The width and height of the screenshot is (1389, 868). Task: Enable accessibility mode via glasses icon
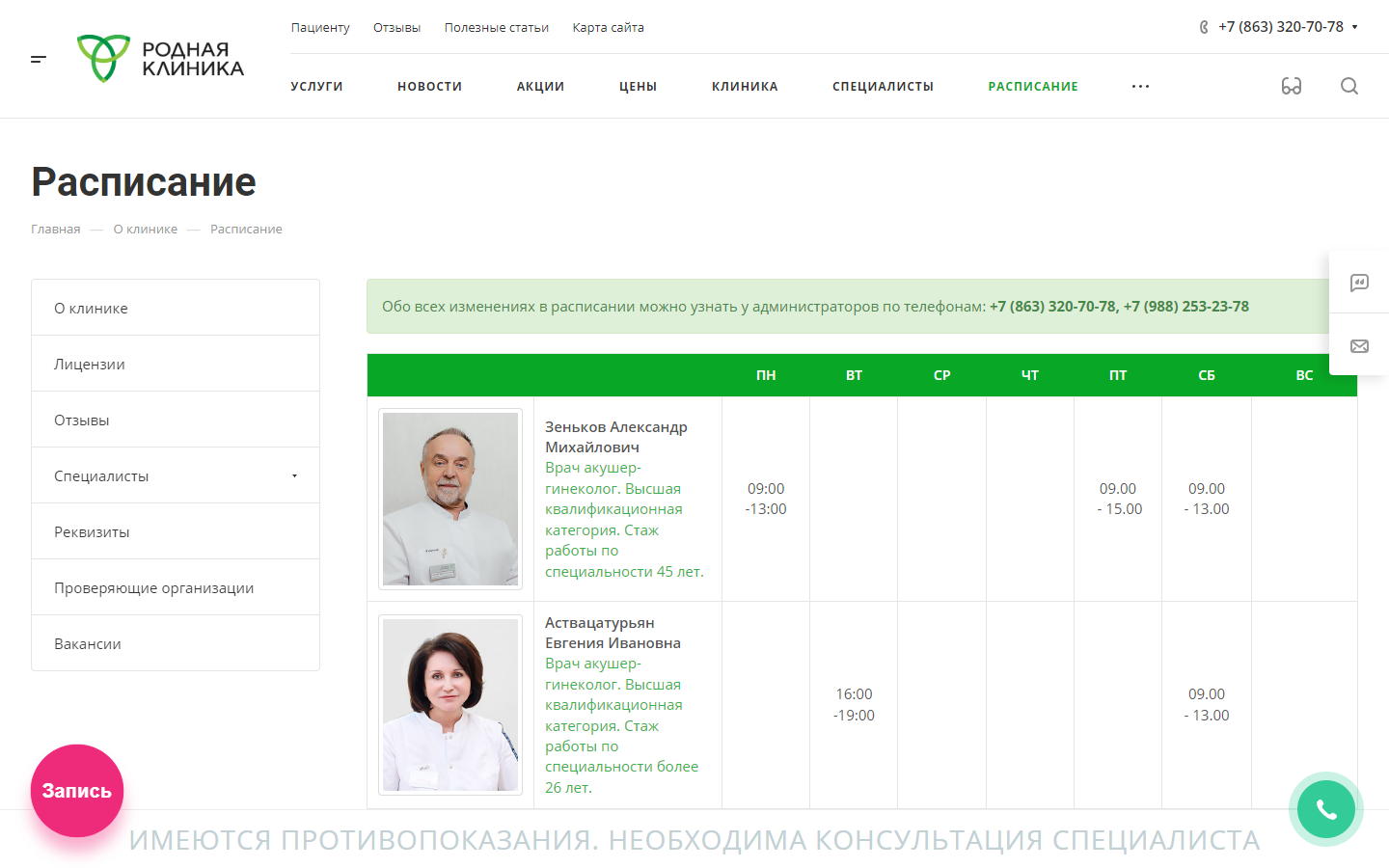[x=1291, y=87]
